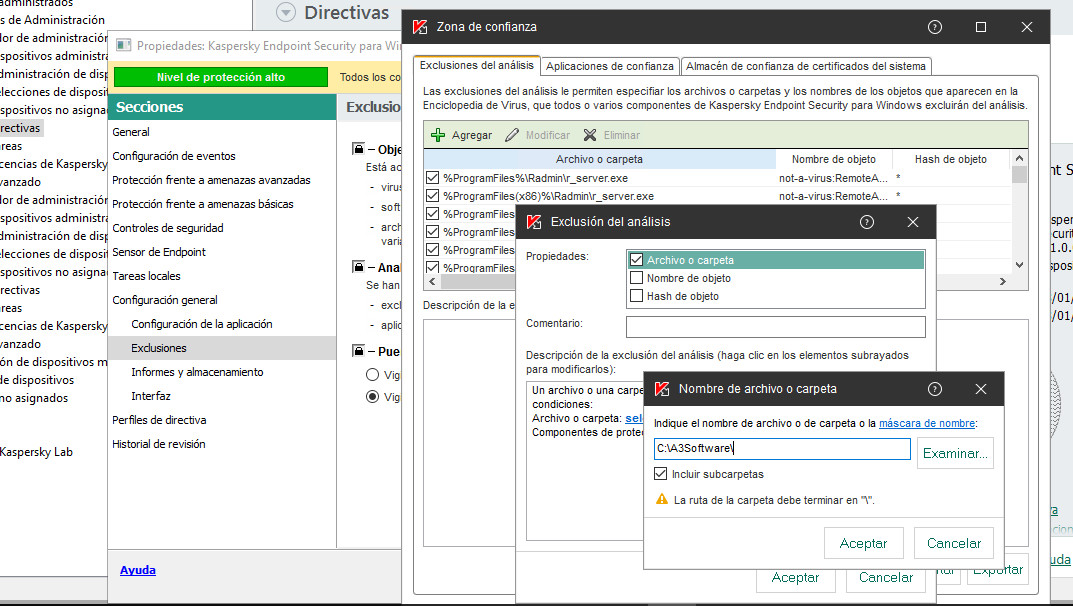The width and height of the screenshot is (1073, 606).
Task: Close the Nombre de archivo o carpeta dialog
Action: coord(981,389)
